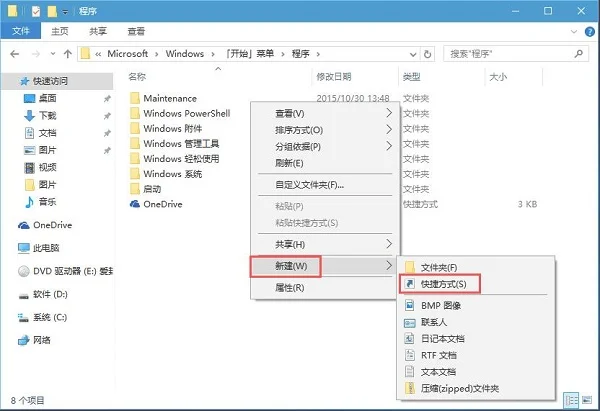Screen dimensions: 600x411
Task: Open the 查看(V) context submenu
Action: (325, 113)
